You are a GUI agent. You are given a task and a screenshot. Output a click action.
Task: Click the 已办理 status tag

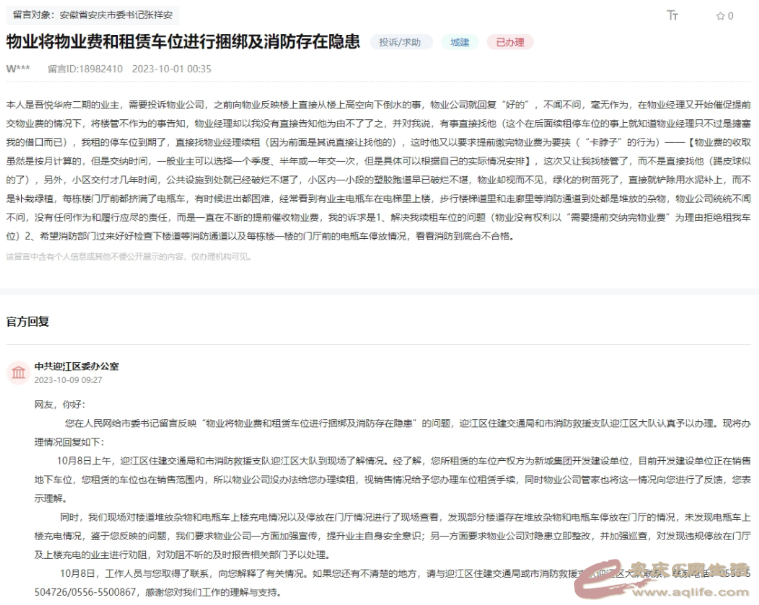click(x=510, y=43)
